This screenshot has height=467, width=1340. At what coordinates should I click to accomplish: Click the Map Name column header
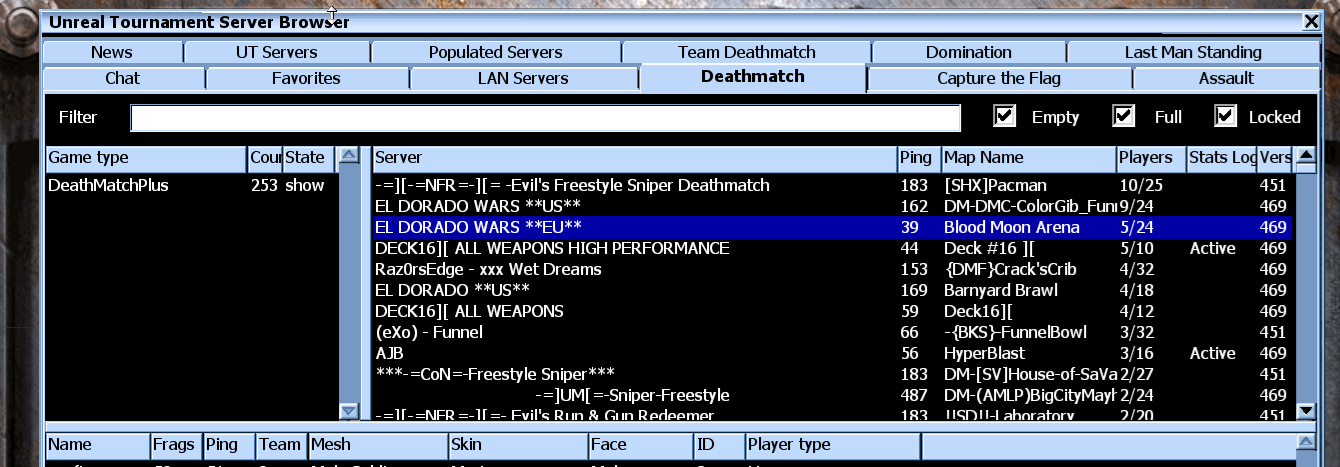click(1027, 157)
